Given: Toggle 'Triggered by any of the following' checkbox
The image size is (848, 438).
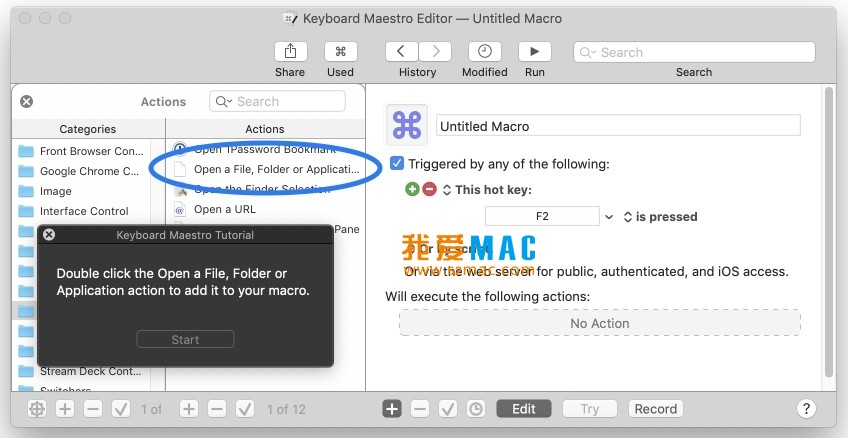Looking at the screenshot, I should (396, 163).
